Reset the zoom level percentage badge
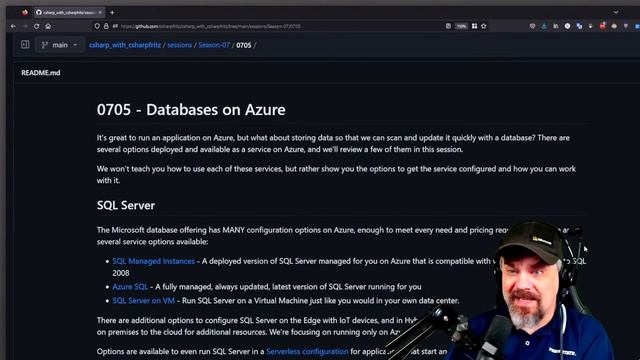This screenshot has width=640, height=360. pyautogui.click(x=461, y=26)
